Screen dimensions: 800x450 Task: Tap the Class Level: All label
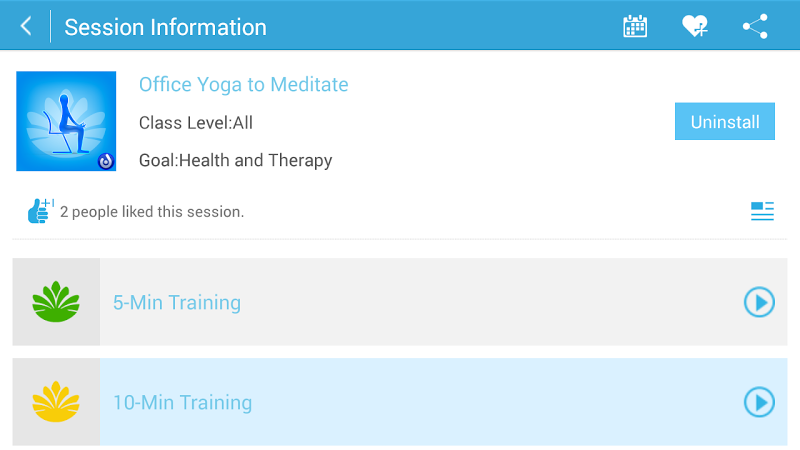pos(195,123)
